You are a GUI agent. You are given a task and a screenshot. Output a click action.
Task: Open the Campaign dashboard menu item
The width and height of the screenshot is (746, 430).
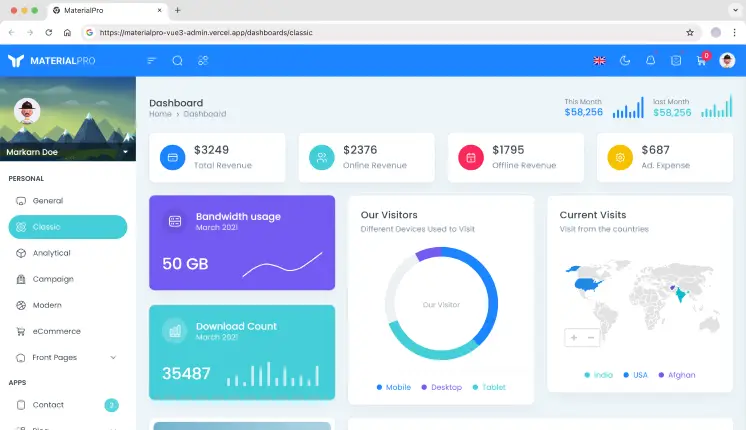point(68,279)
